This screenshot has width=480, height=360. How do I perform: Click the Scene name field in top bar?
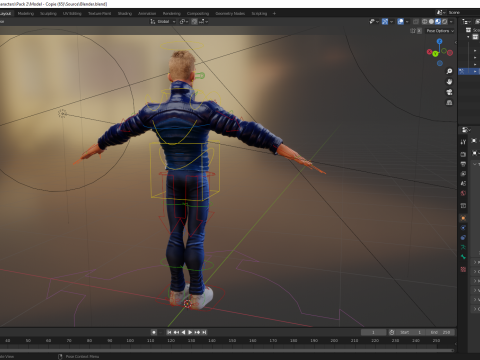(x=463, y=12)
